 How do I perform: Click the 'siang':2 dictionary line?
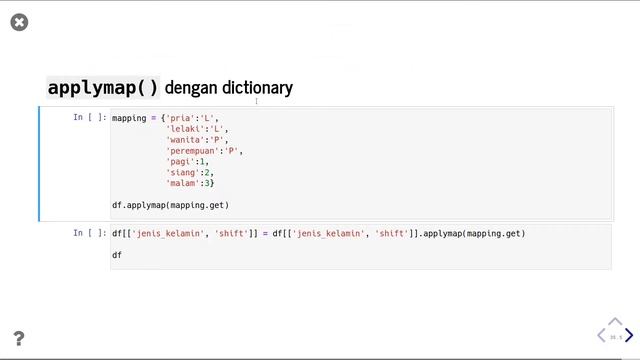190,173
